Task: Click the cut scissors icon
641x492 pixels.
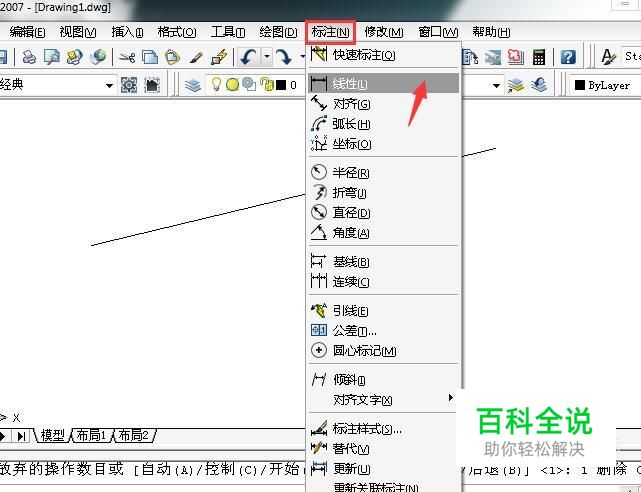Action: pos(127,57)
